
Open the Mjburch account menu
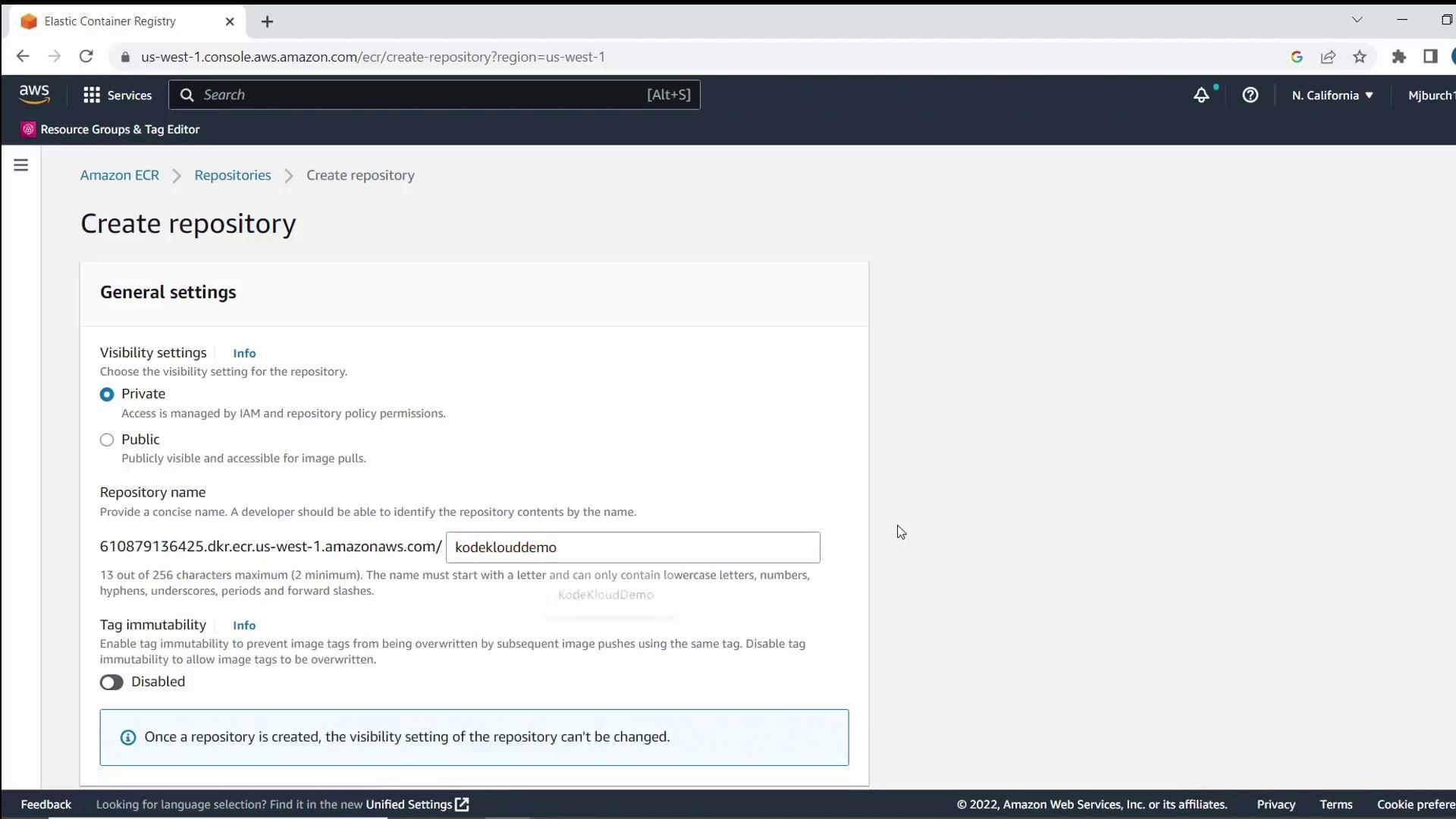[1429, 96]
